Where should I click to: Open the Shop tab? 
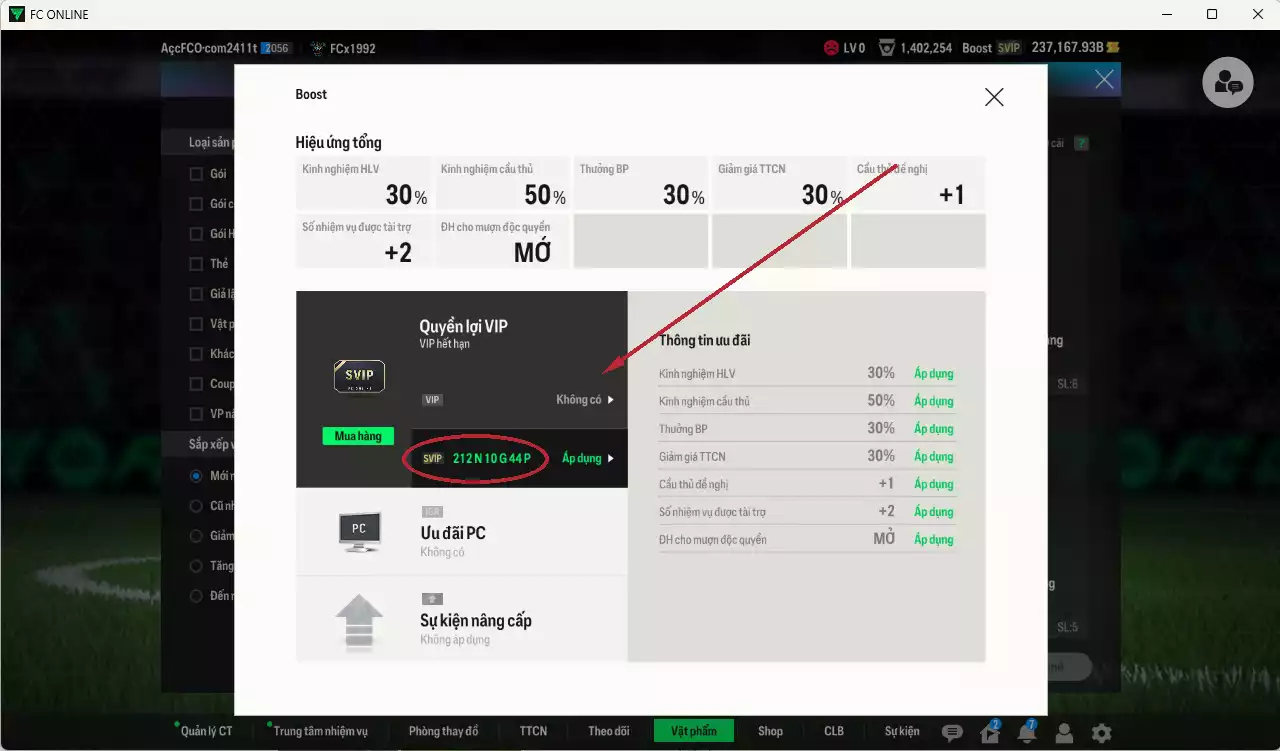coord(770,731)
